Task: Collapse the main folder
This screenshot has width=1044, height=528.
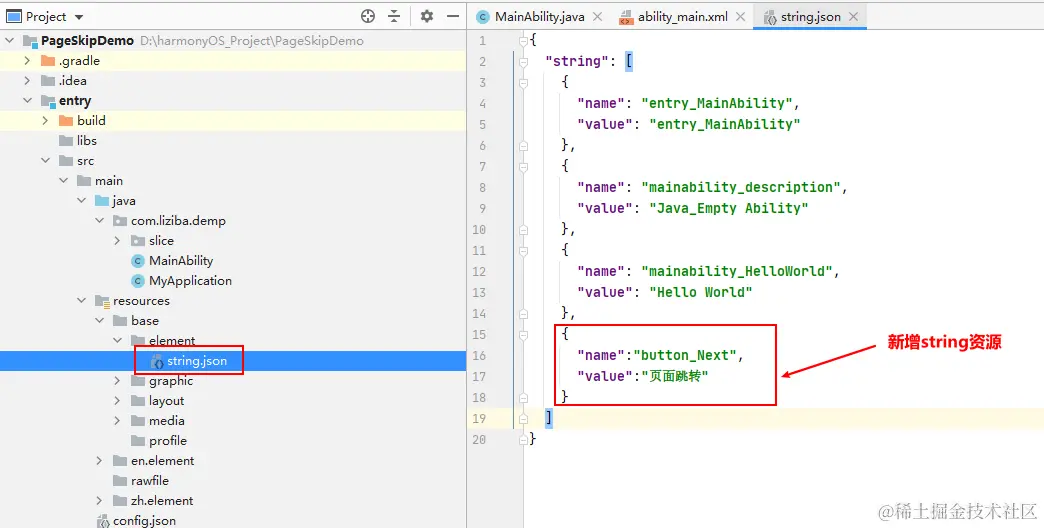Action: (x=63, y=180)
